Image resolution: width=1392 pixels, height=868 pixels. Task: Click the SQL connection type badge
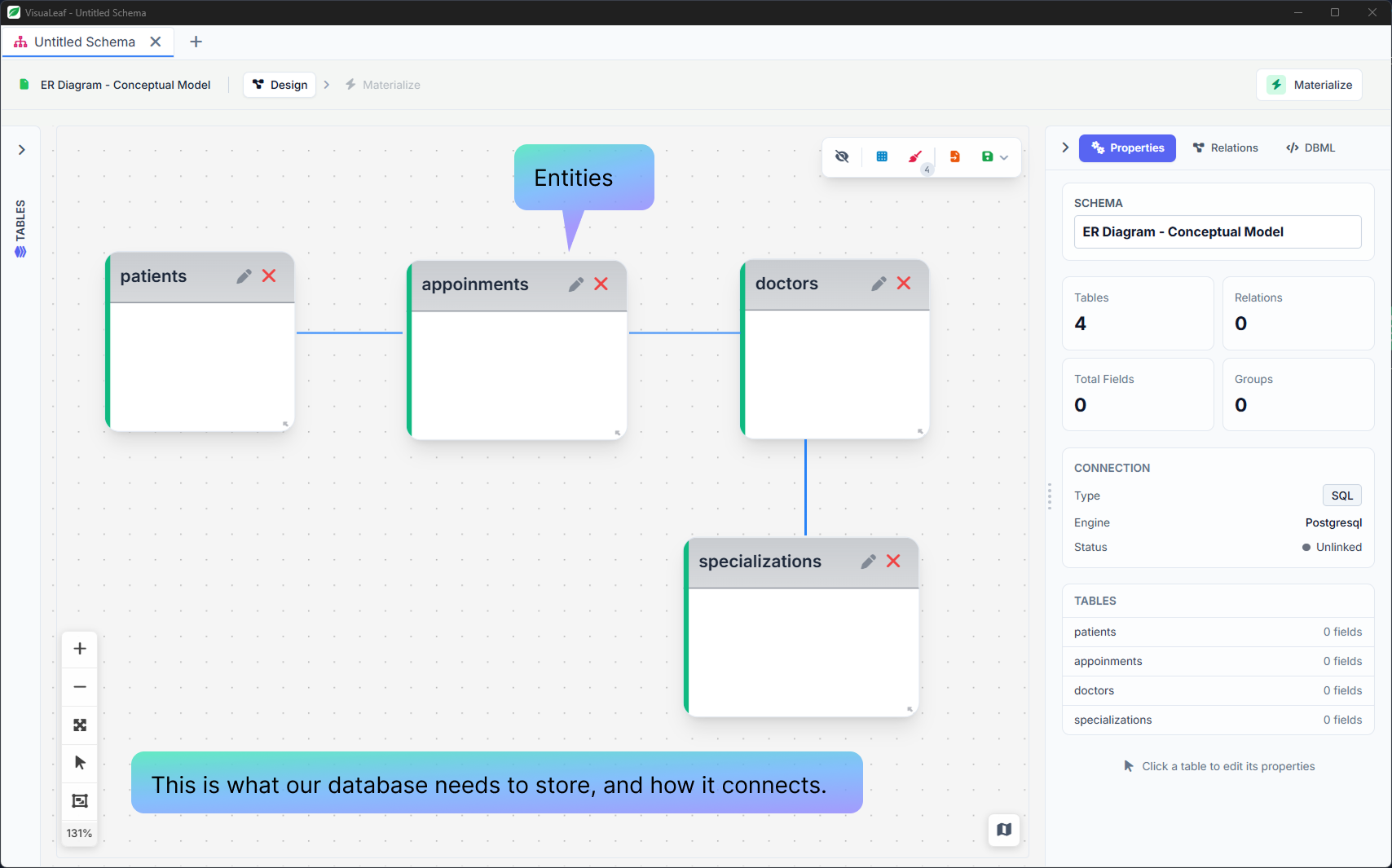click(x=1341, y=496)
